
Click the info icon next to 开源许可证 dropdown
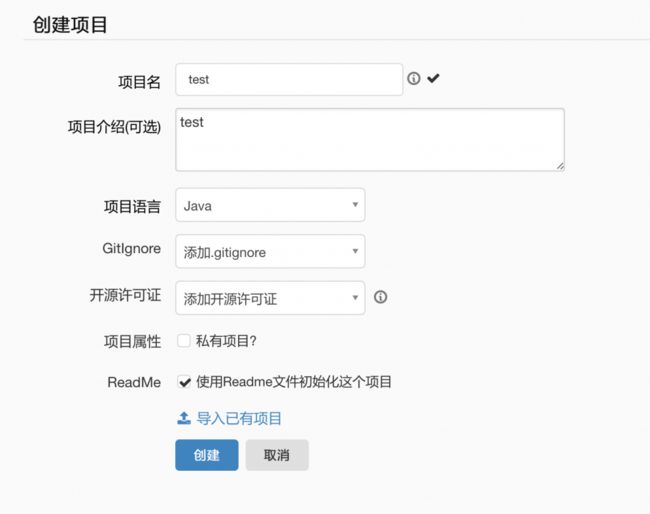click(380, 297)
